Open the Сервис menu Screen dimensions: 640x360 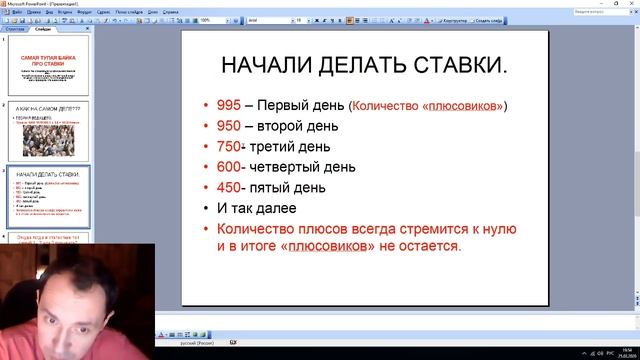[103, 12]
